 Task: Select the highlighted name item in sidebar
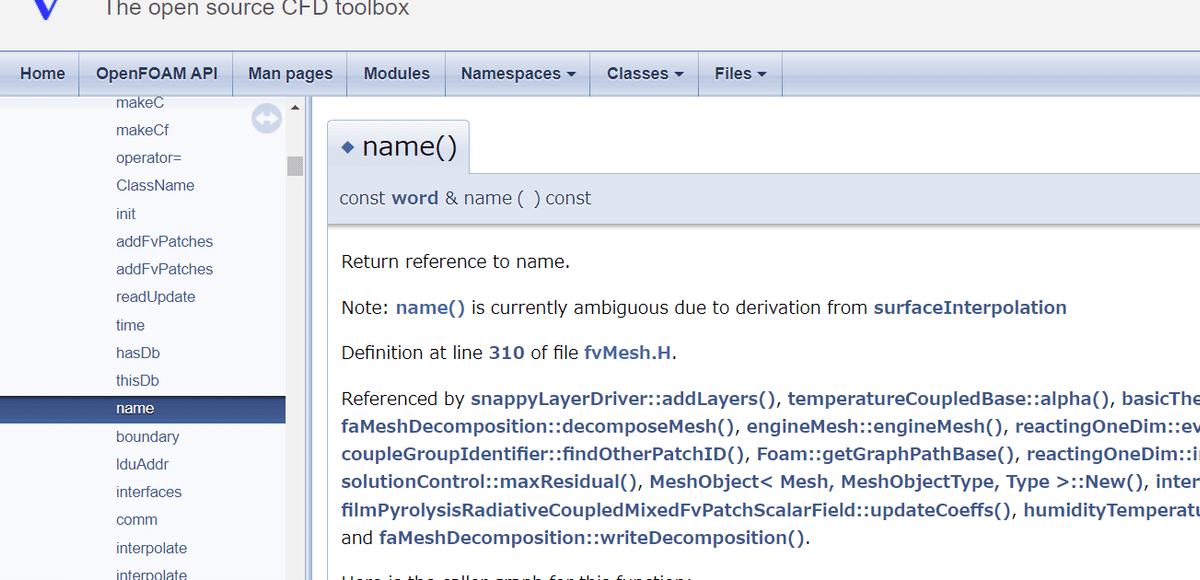point(135,409)
